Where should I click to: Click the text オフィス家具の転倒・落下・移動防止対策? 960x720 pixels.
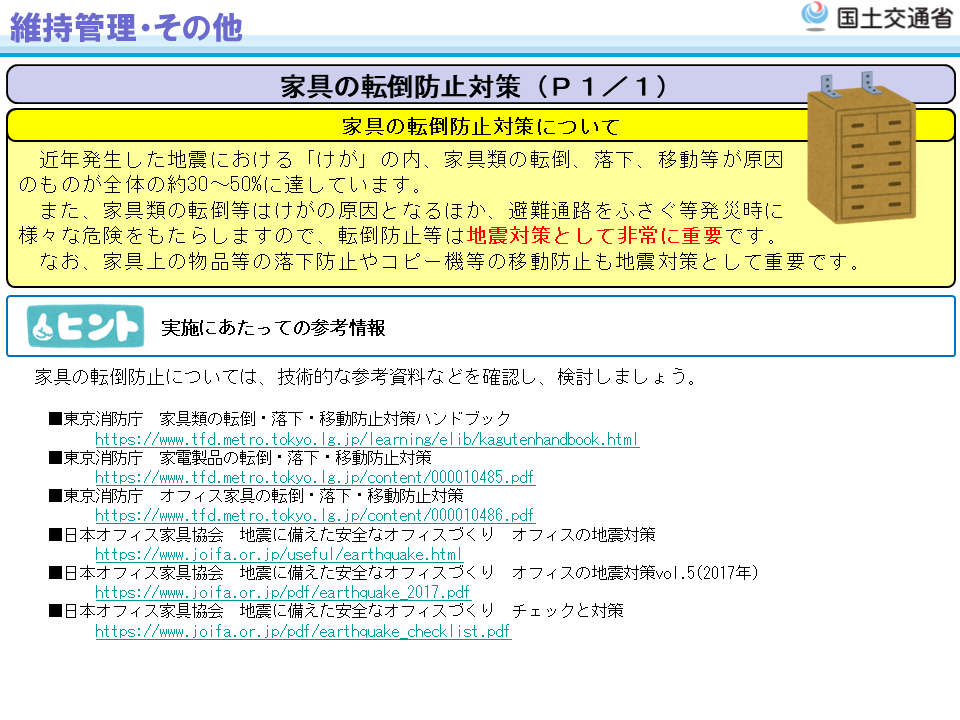pos(311,495)
